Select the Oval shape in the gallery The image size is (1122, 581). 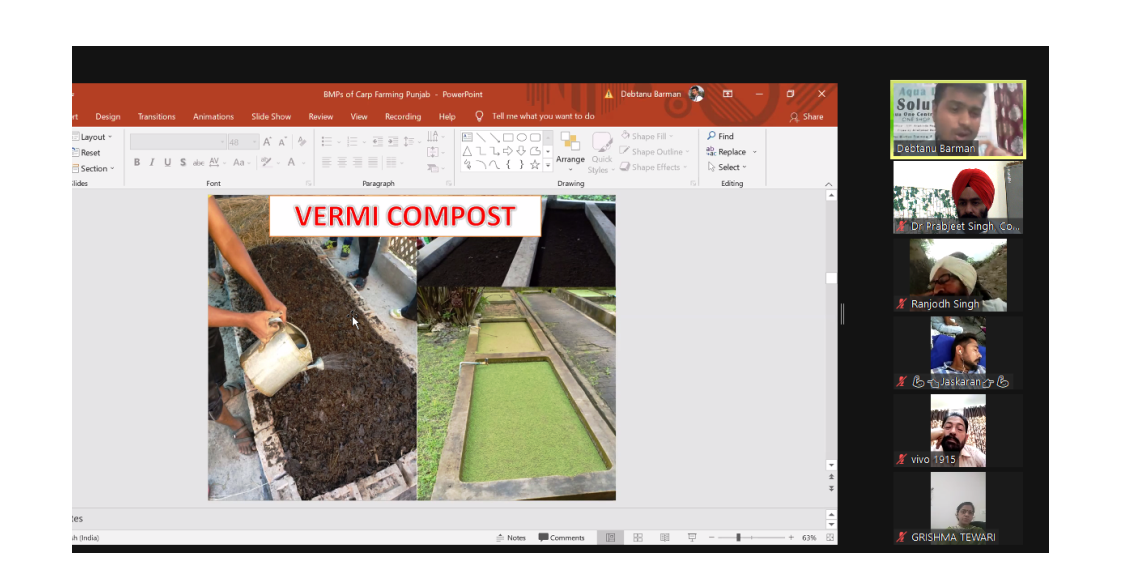tap(522, 137)
